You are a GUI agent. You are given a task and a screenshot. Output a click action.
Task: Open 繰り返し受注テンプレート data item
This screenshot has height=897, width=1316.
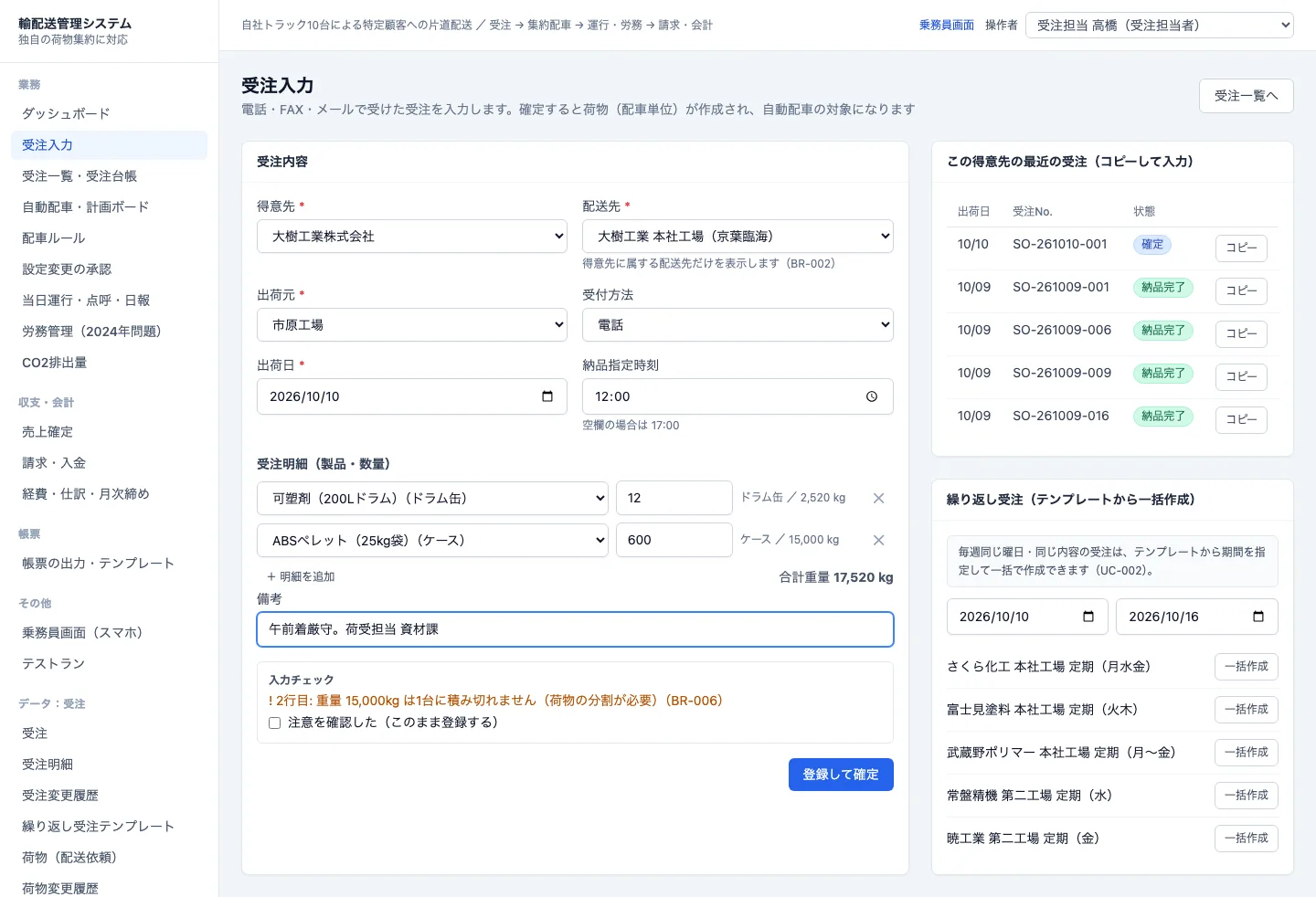pyautogui.click(x=109, y=827)
